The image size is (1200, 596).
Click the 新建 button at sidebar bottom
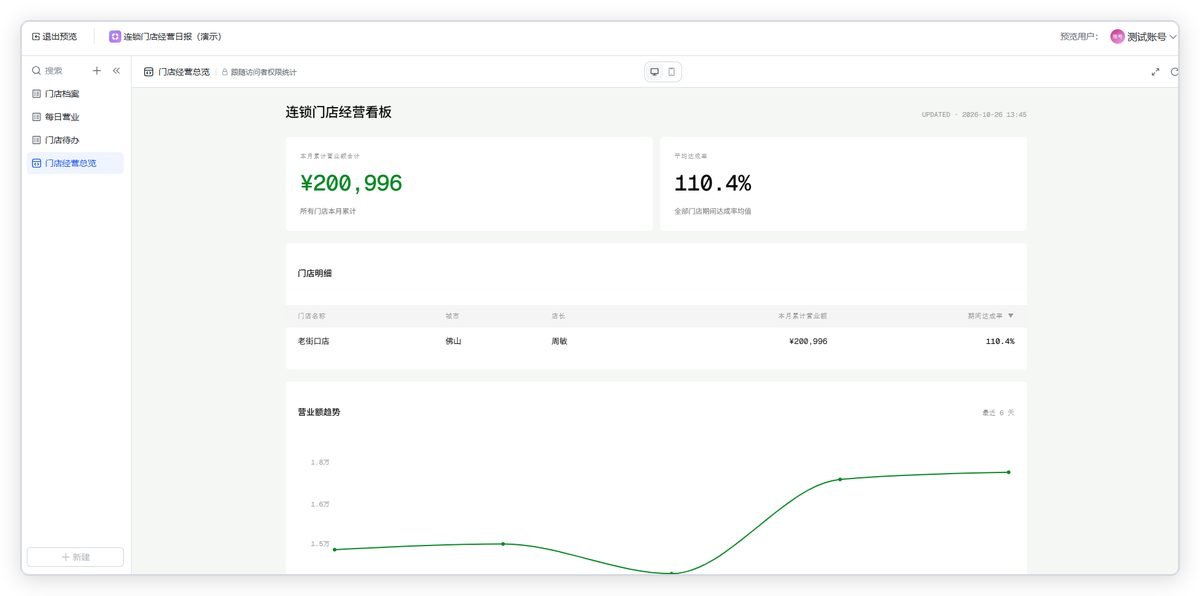[75, 557]
